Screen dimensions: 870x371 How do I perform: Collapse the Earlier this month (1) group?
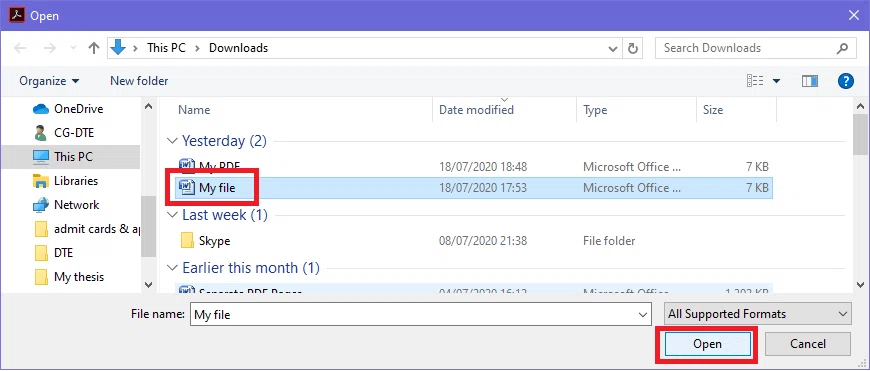click(173, 268)
